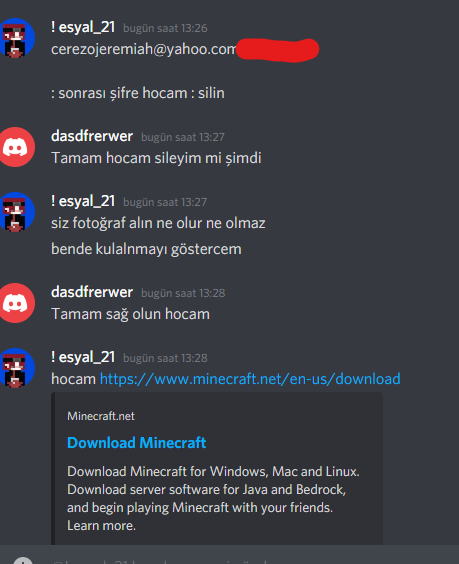Screen dimensions: 459x564
Task: Click username esyal_21 above the email message
Action: [83, 27]
